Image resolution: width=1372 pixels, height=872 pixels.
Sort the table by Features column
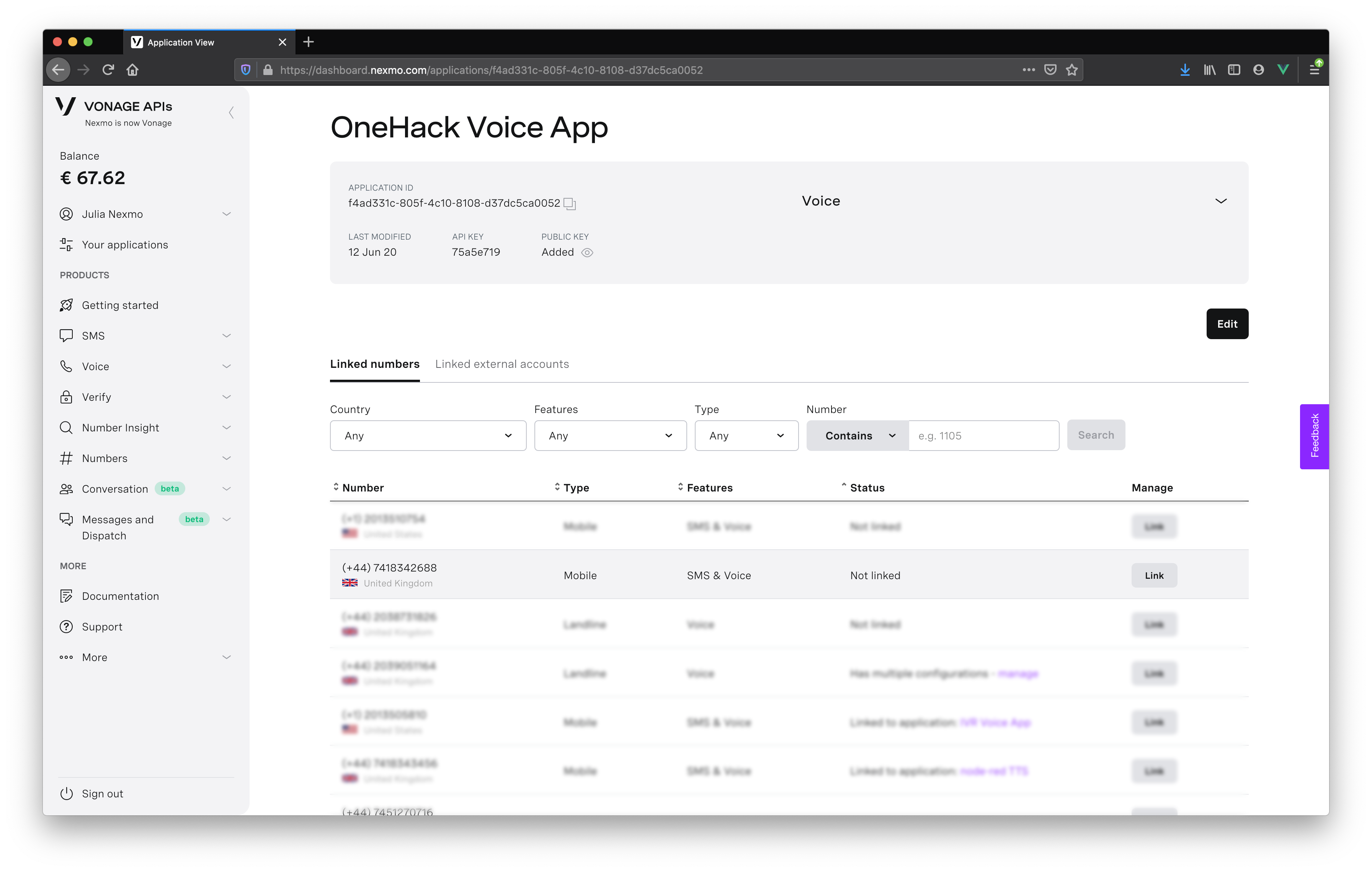705,488
